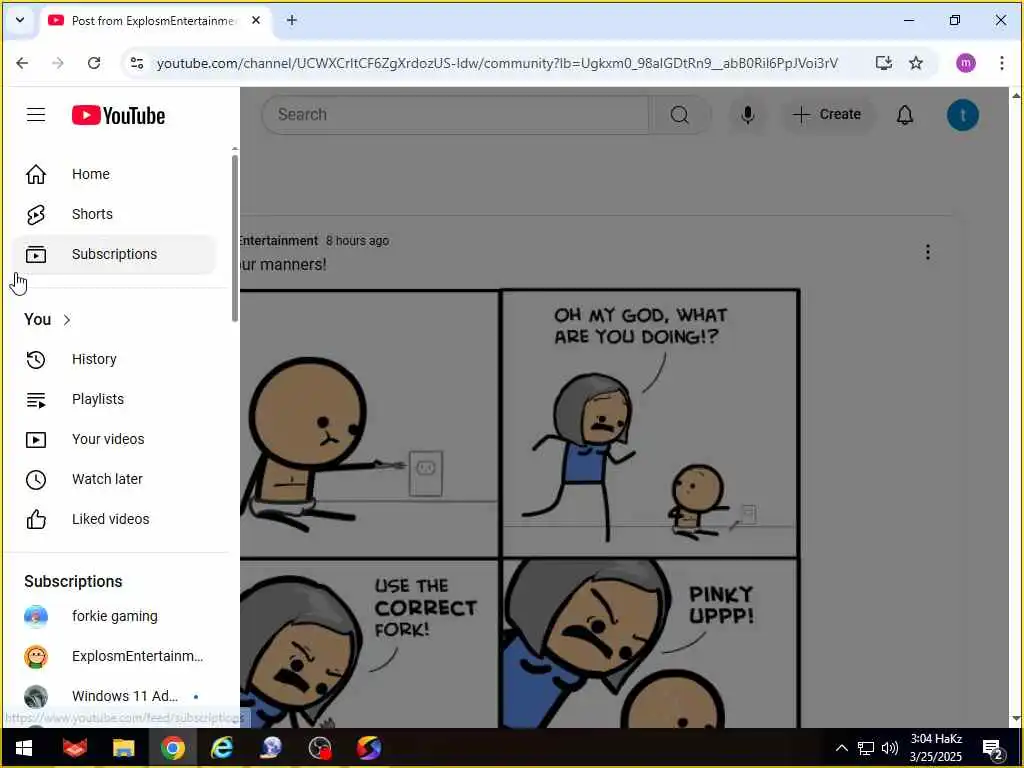Click the install app icon in address bar

pyautogui.click(x=884, y=63)
